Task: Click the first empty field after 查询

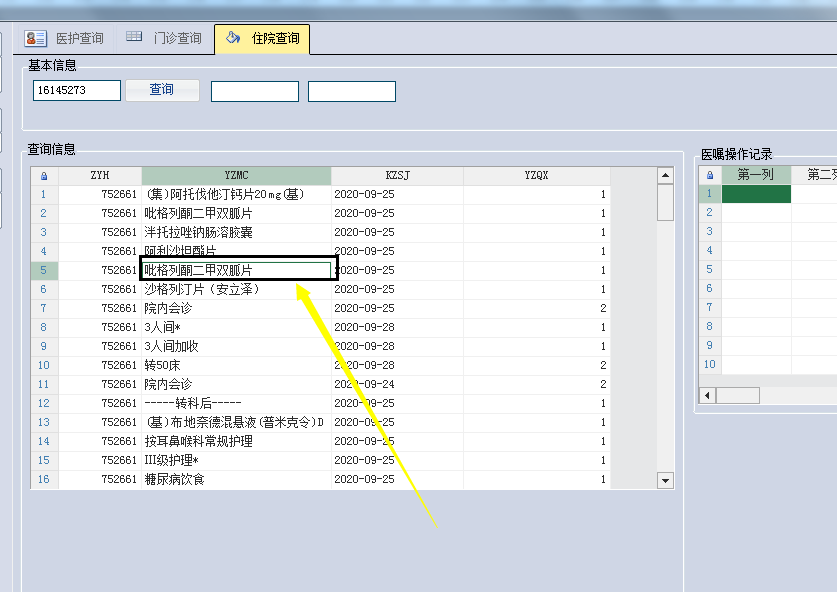Action: coord(254,92)
